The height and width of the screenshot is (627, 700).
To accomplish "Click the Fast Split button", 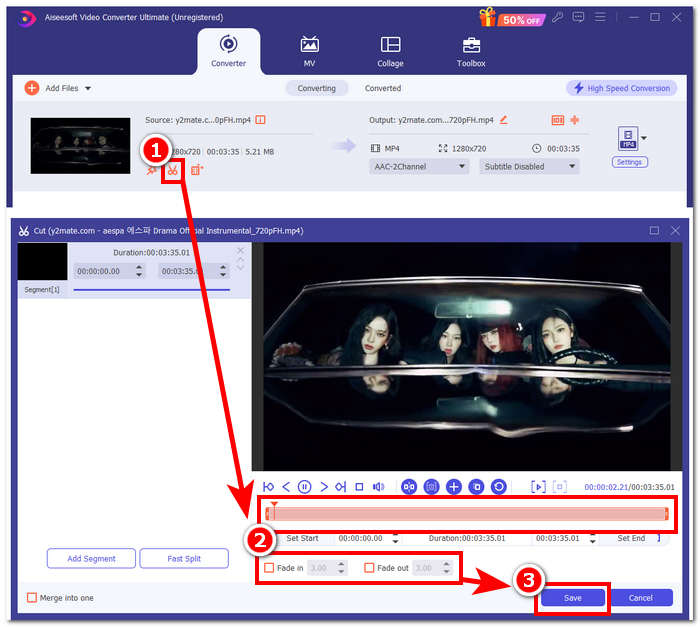I will (185, 558).
